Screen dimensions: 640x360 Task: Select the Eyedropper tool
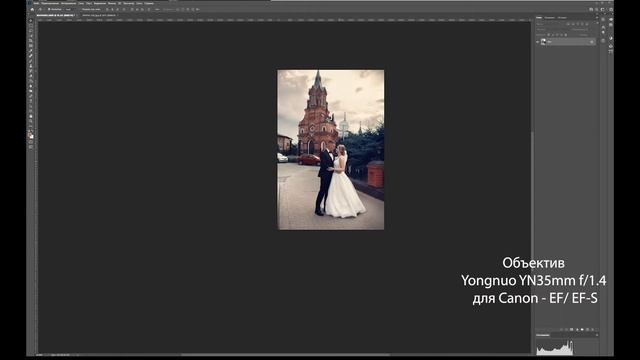click(x=31, y=51)
